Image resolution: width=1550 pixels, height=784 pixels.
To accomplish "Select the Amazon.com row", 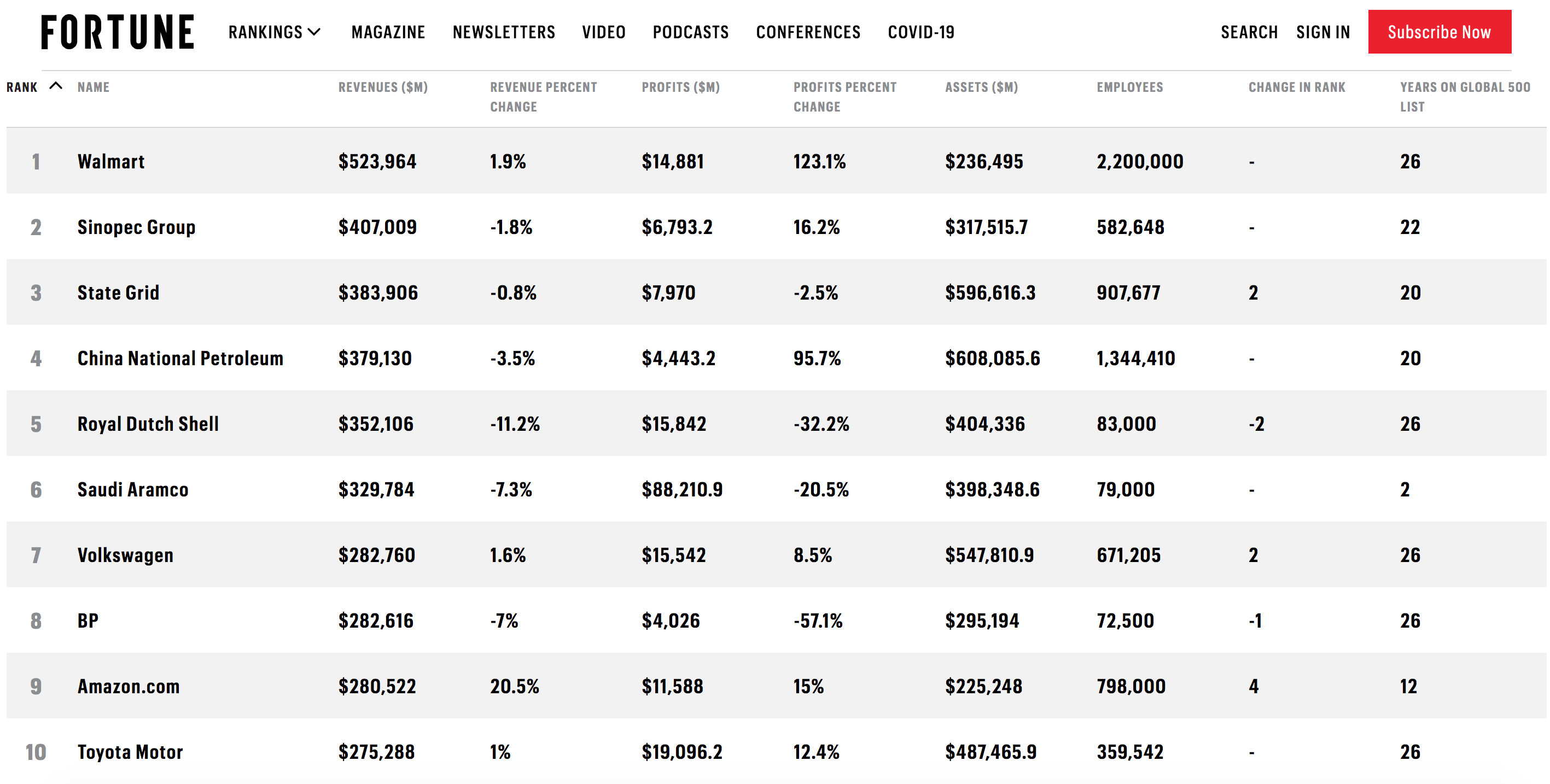I will (127, 686).
